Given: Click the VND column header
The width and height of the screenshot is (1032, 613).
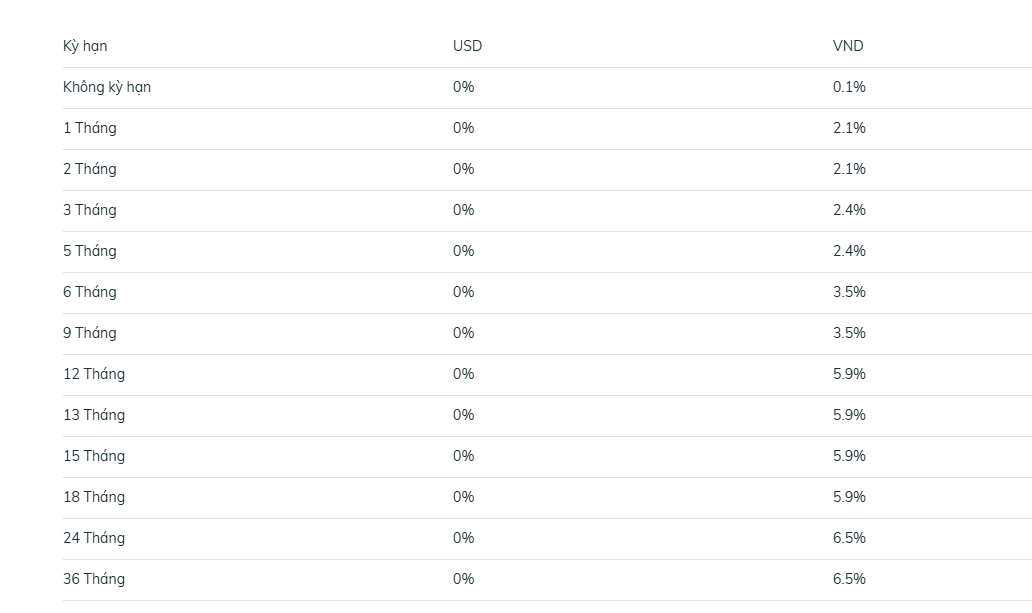Looking at the screenshot, I should coord(848,47).
